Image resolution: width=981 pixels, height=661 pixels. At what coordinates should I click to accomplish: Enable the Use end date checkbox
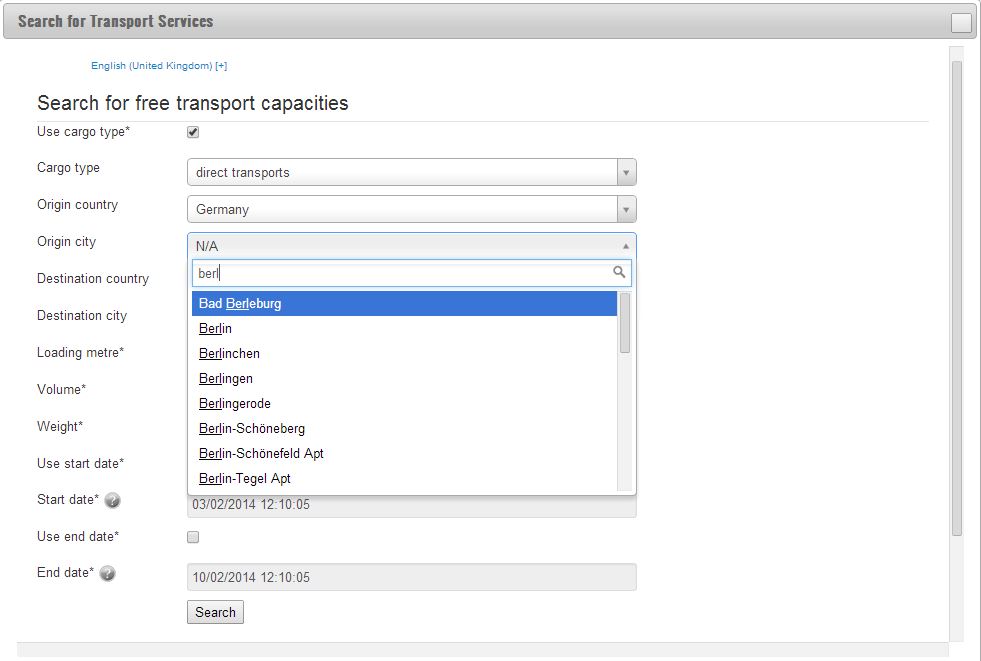coord(193,537)
